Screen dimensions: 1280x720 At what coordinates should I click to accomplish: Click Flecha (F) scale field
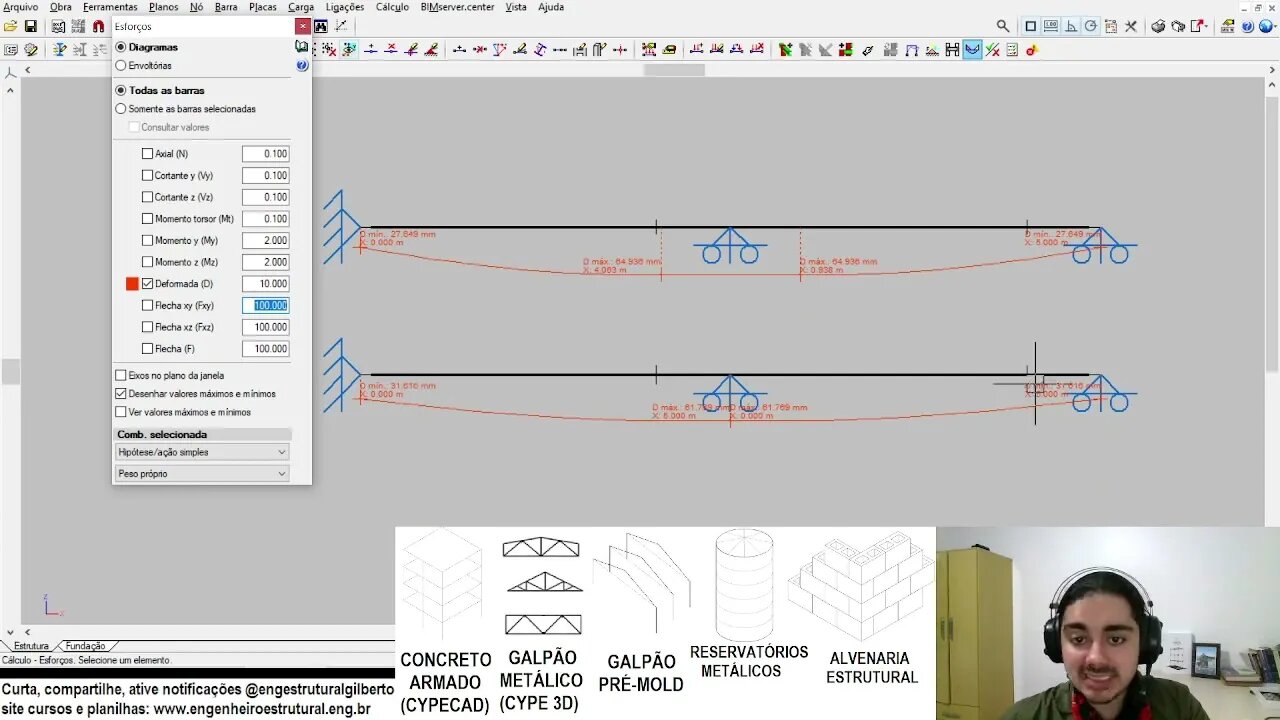point(265,349)
